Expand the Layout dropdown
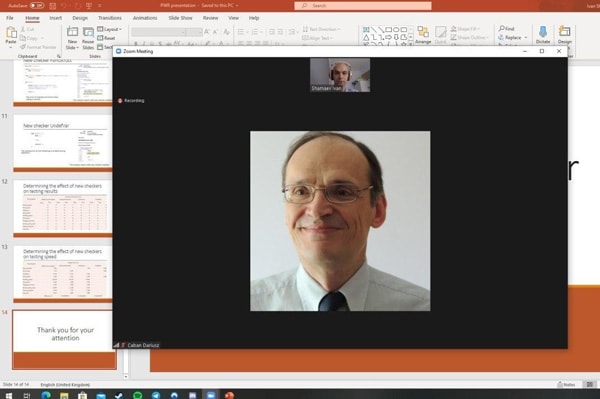This screenshot has width=600, height=399. (110, 29)
